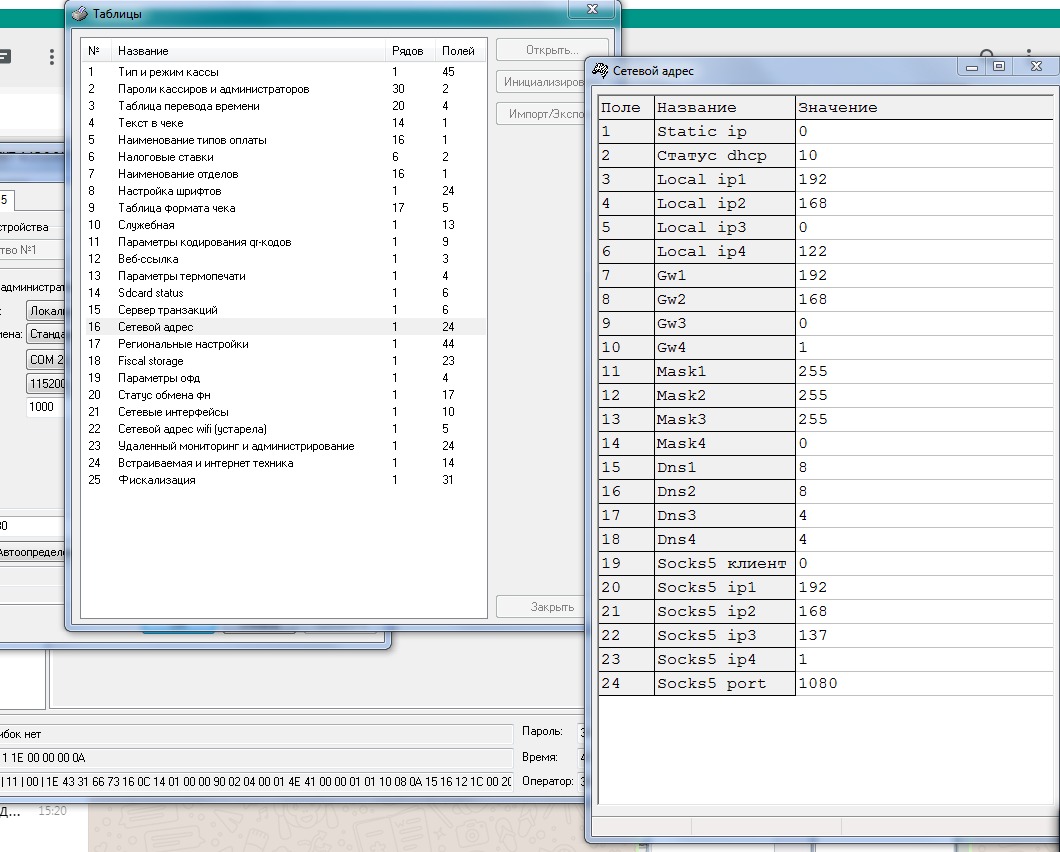This screenshot has height=852, width=1060.
Task: Click the 'Dns1' name cell
Action: pos(725,467)
